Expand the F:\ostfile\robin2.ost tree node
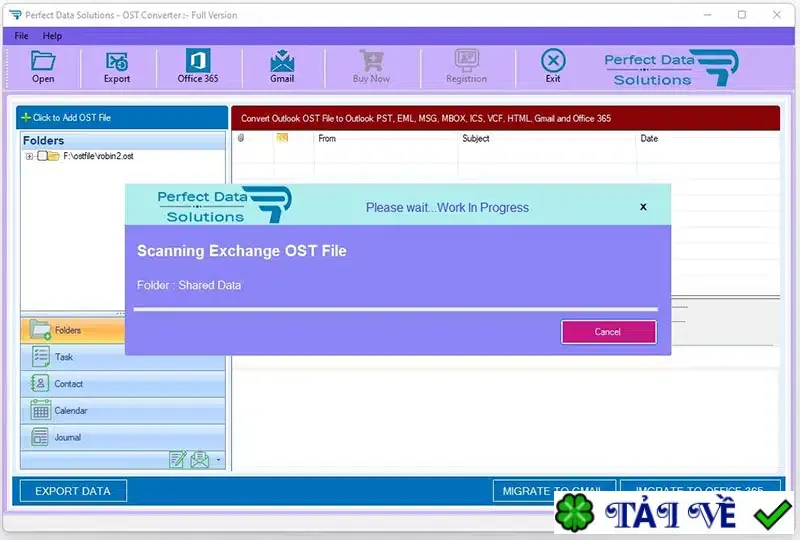 pos(29,156)
